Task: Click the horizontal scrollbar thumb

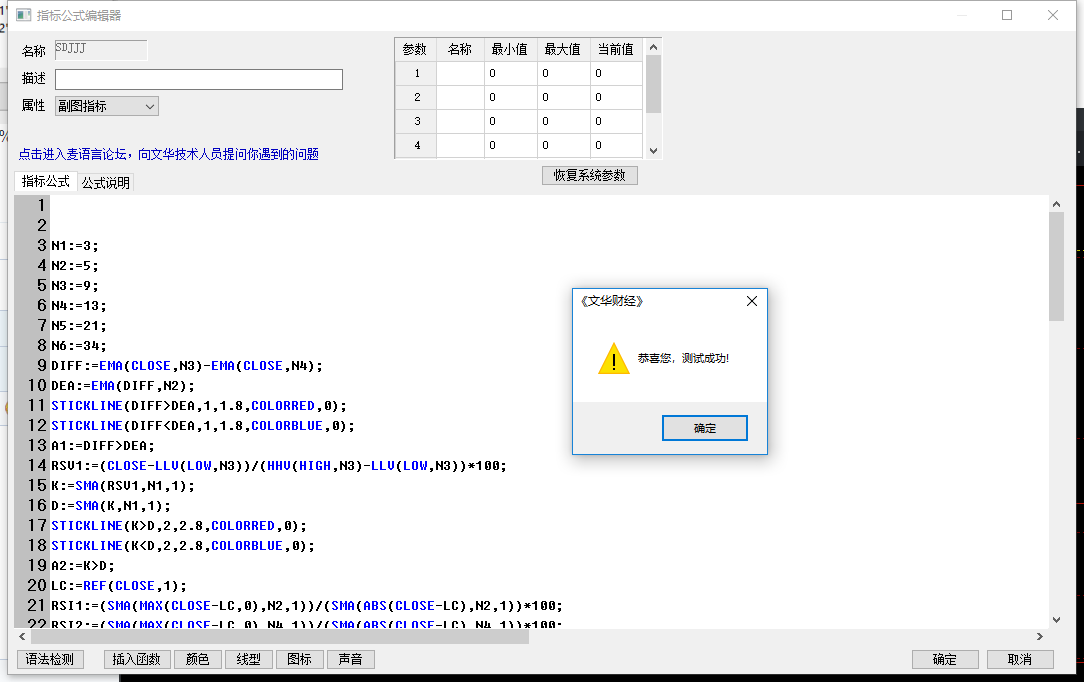Action: (279, 636)
